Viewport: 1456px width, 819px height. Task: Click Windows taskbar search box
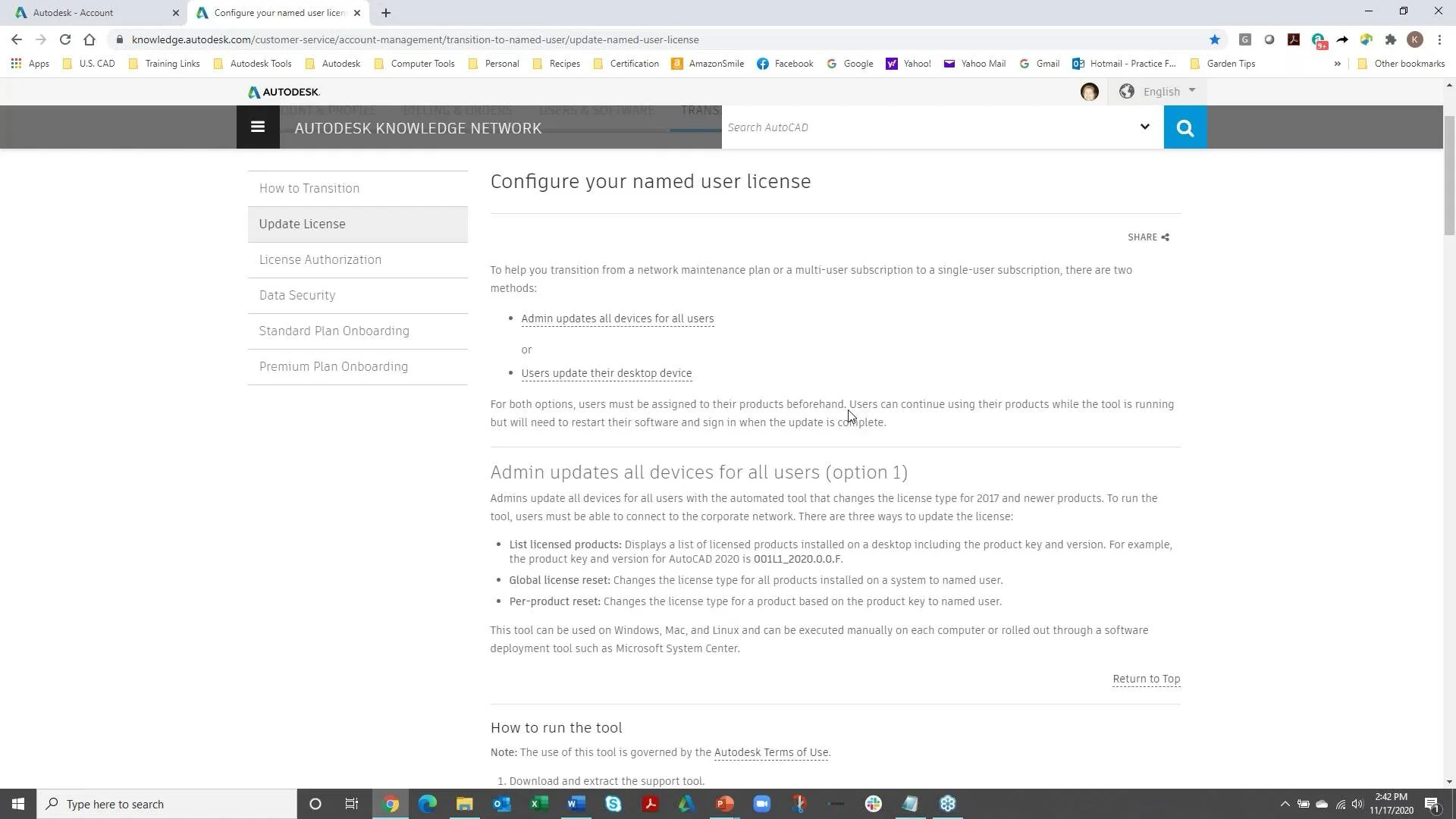click(x=167, y=804)
